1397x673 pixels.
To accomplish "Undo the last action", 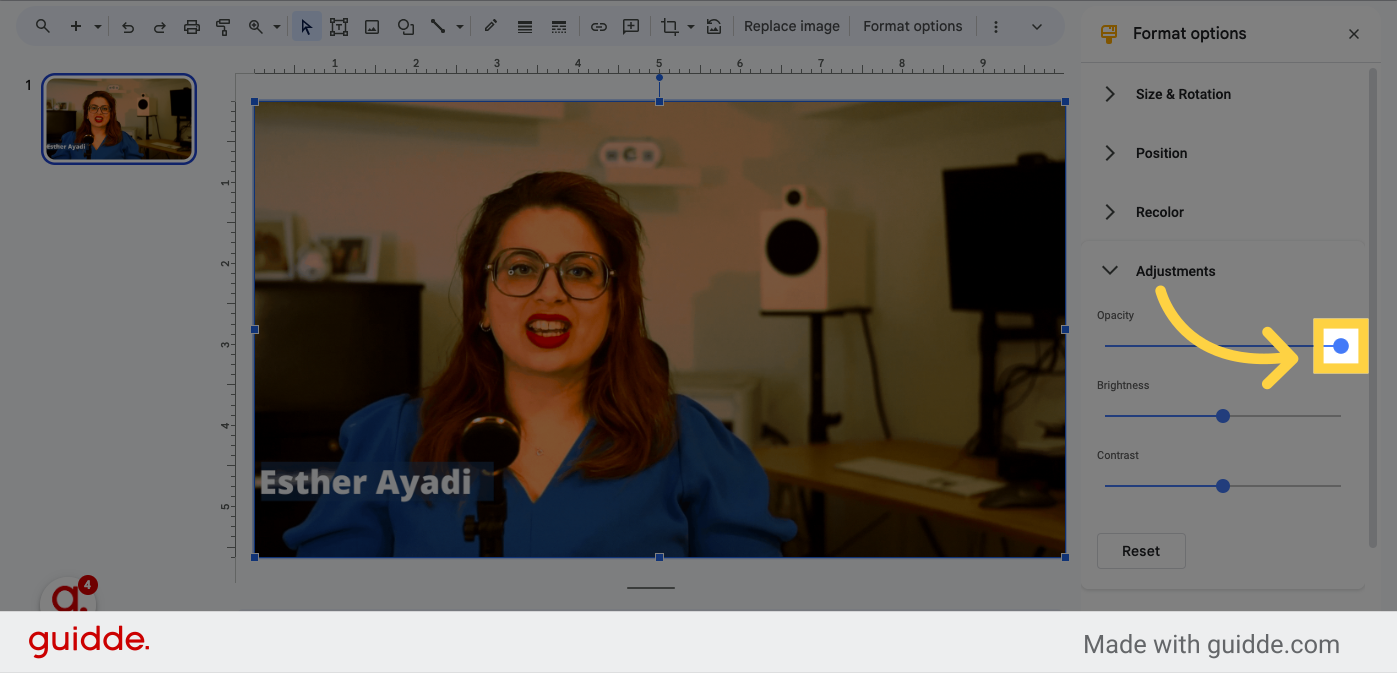I will pyautogui.click(x=128, y=27).
